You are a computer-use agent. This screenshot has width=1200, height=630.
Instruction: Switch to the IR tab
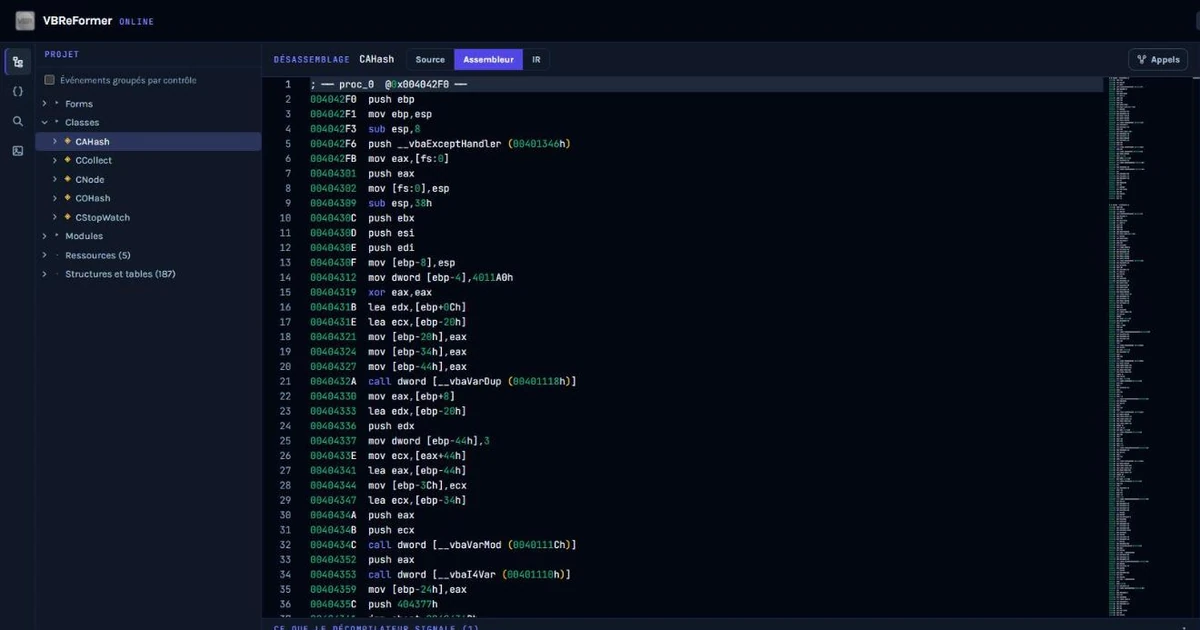tap(536, 60)
